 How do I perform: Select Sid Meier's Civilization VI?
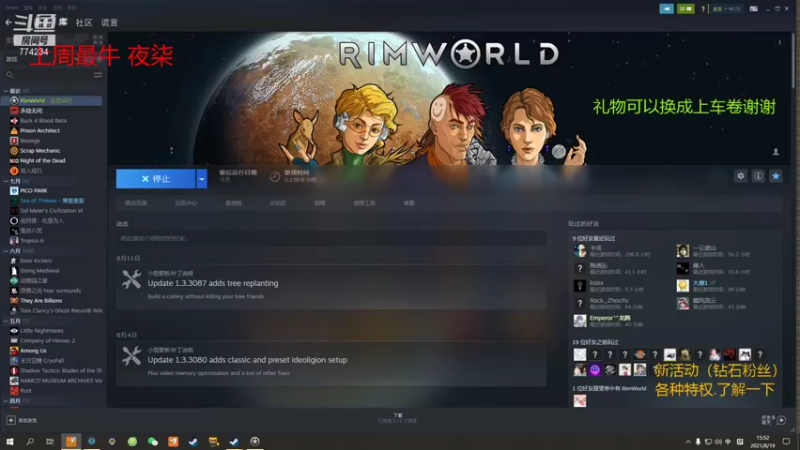52,210
